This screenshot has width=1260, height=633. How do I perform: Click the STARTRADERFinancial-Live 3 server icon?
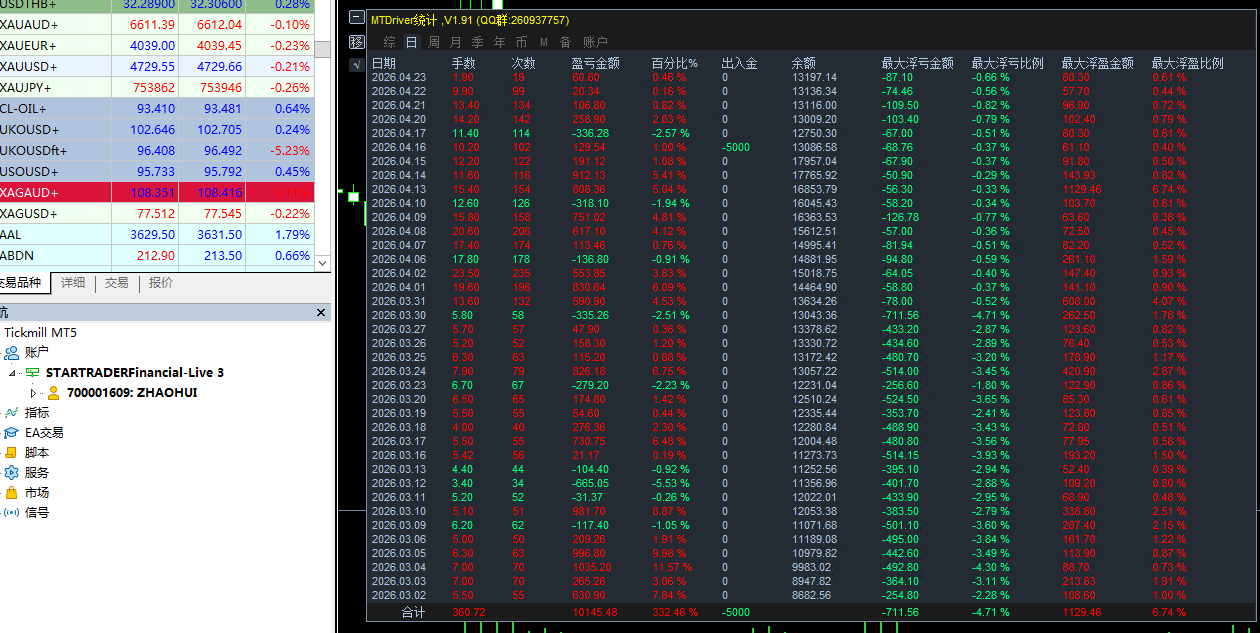33,372
